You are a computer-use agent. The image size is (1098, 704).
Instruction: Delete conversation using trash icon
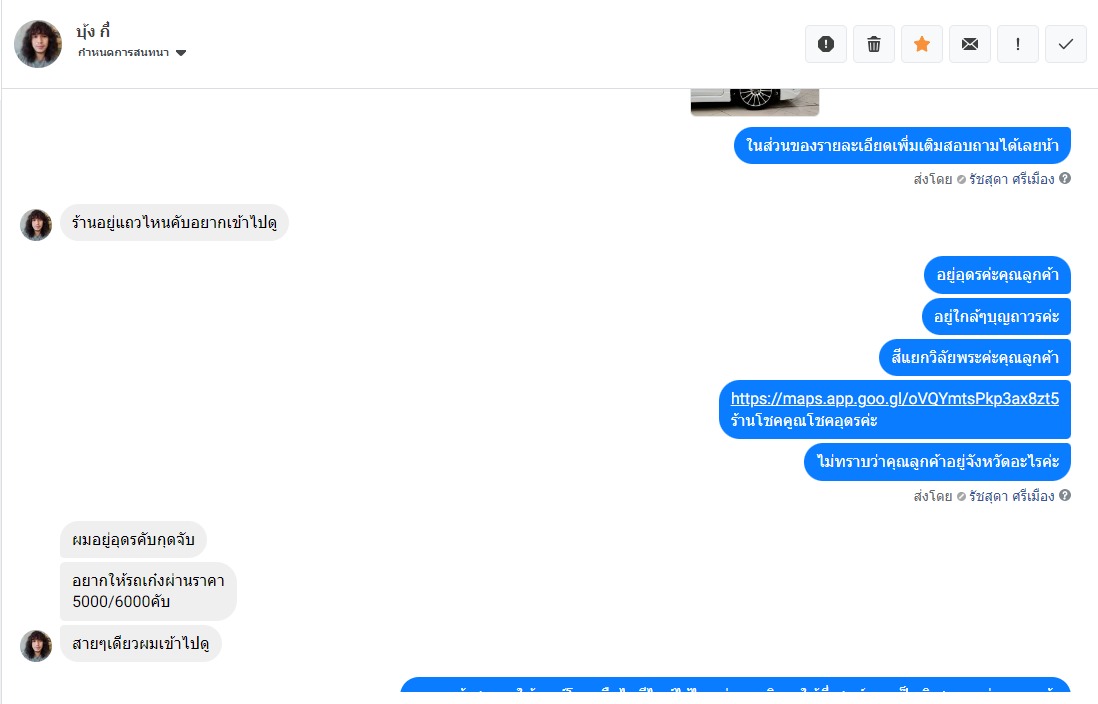point(874,44)
